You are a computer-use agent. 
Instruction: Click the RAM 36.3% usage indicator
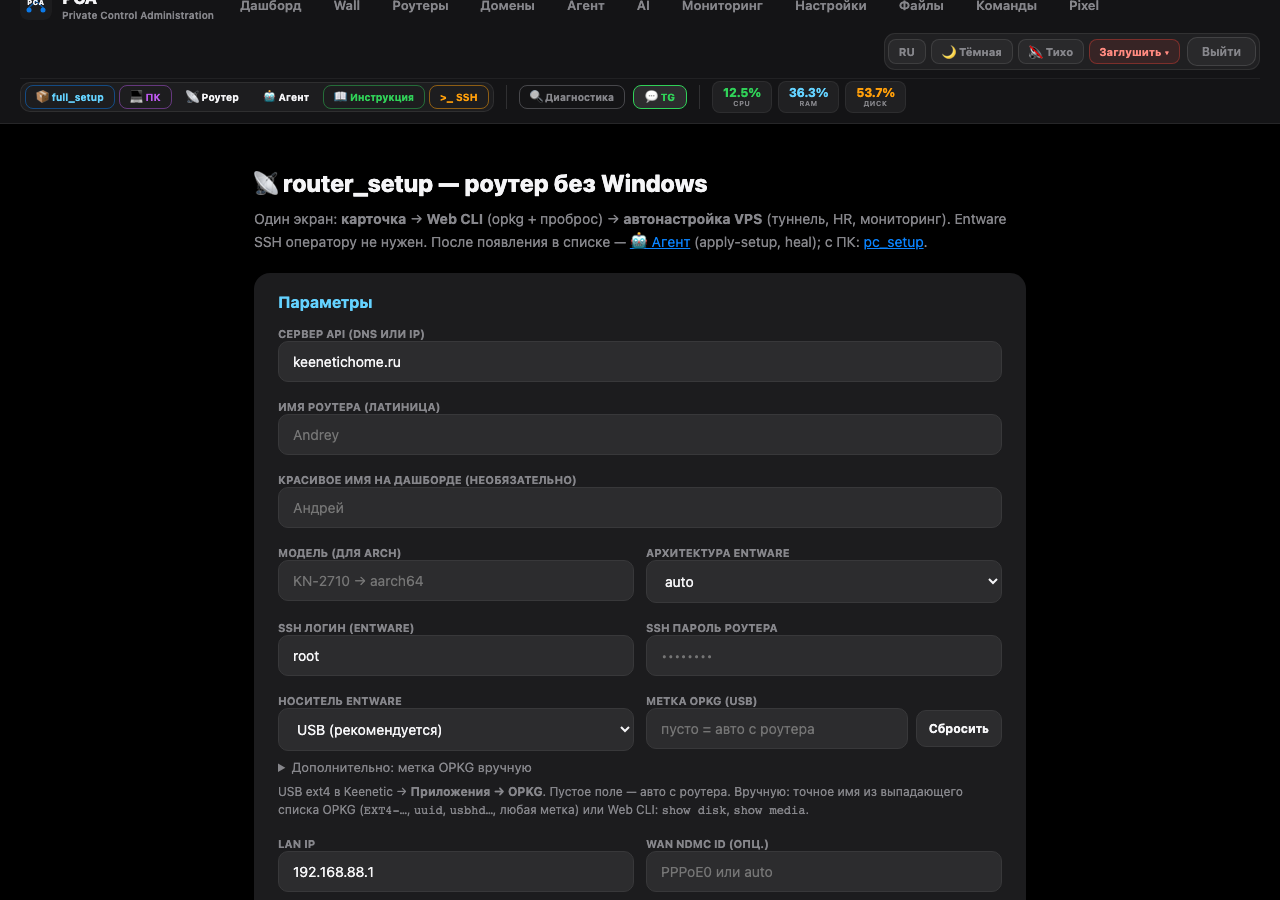click(808, 97)
